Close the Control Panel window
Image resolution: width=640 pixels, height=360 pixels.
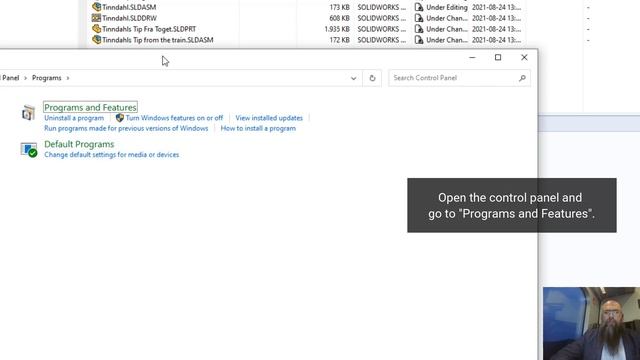point(524,58)
